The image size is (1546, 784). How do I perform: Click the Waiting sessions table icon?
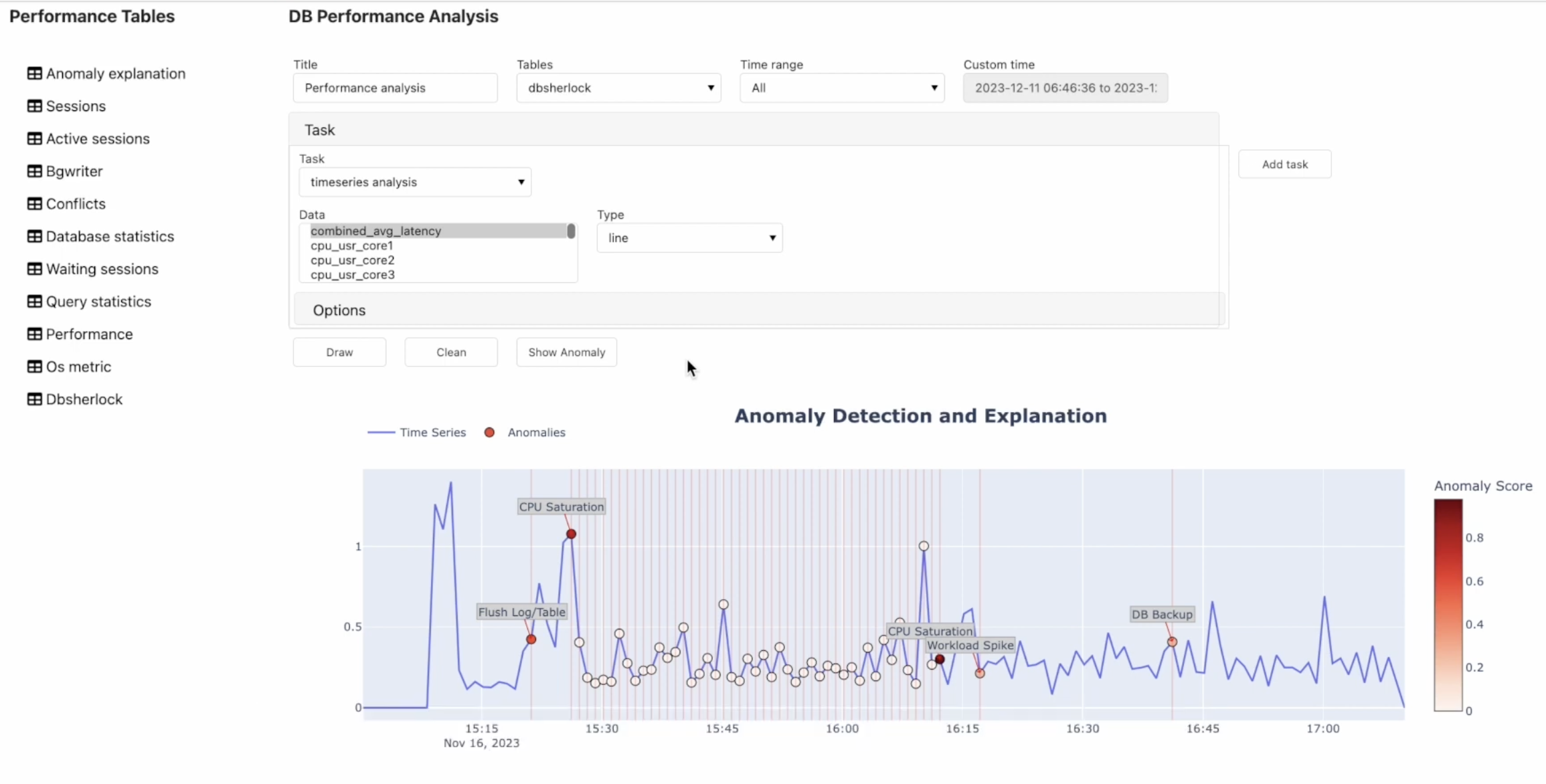(34, 269)
